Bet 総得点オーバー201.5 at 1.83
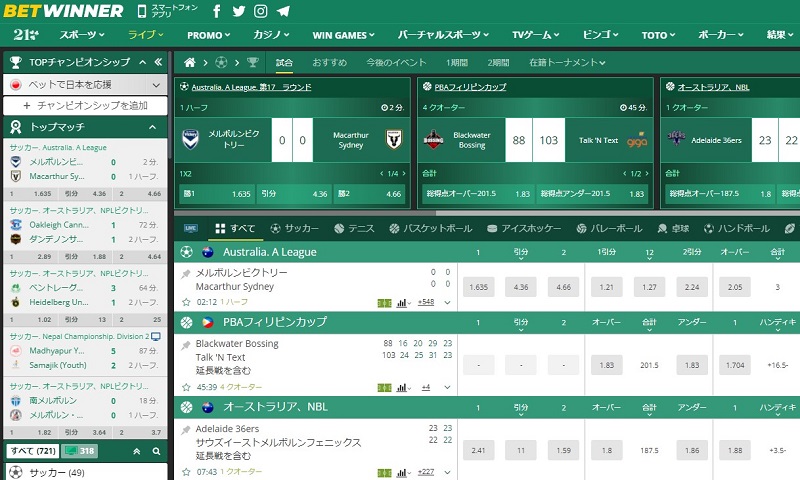Screen dimensions: 800x480 [x=477, y=194]
